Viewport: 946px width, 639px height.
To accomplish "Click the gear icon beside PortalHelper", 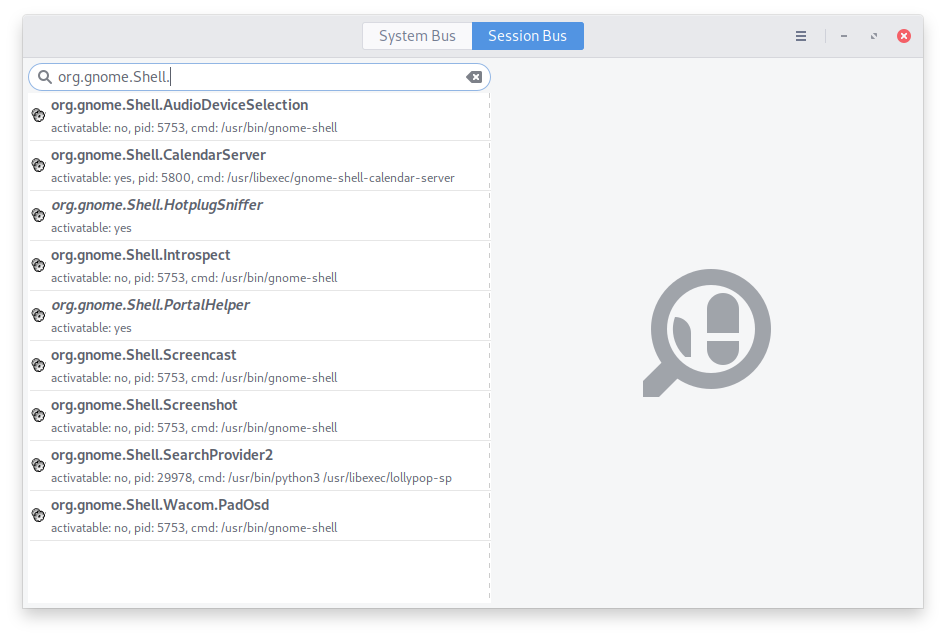I will [38, 315].
